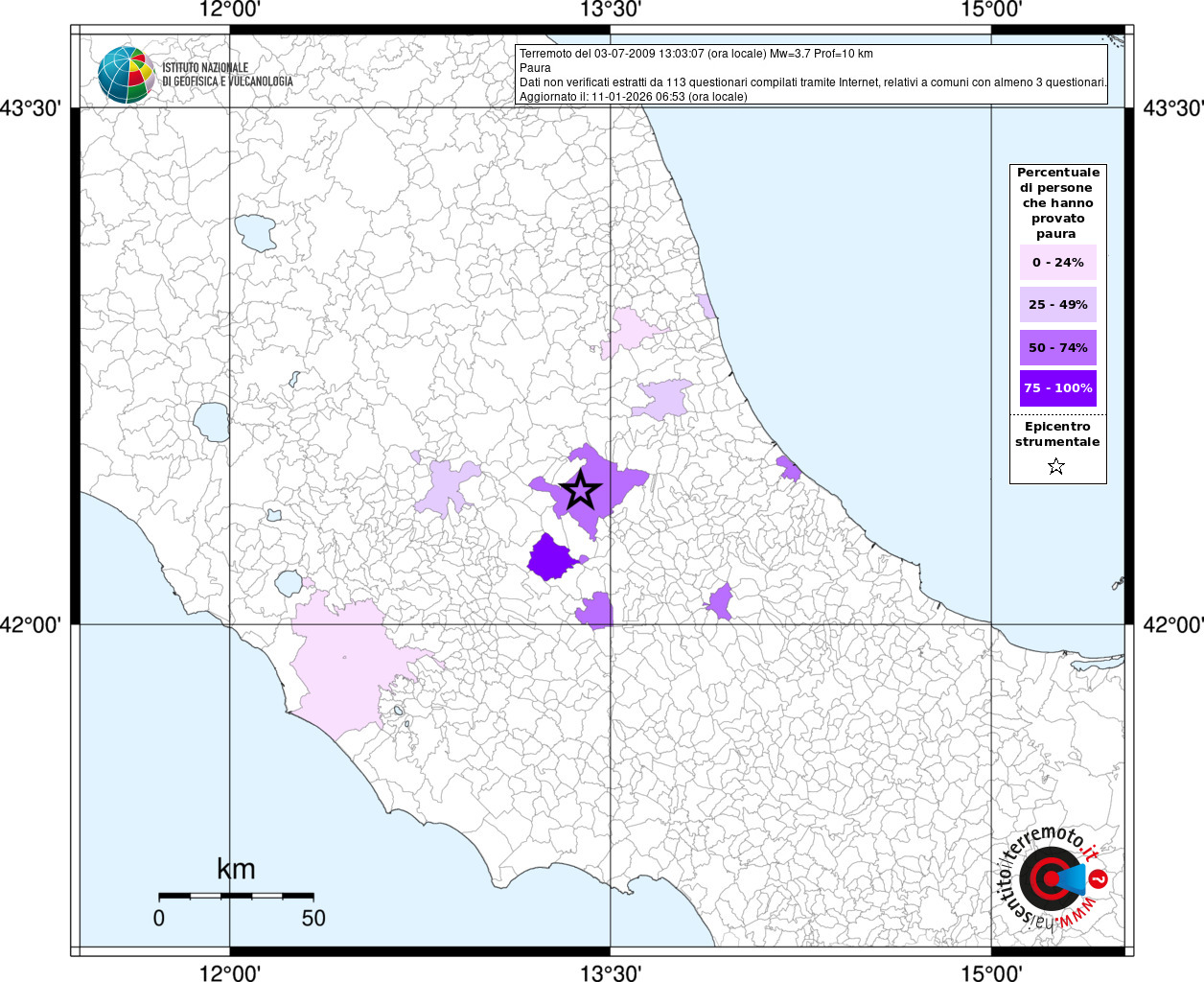This screenshot has height=982, width=1204.
Task: Click the 'Epicentro strumentale' legend label
Action: coord(1057,434)
